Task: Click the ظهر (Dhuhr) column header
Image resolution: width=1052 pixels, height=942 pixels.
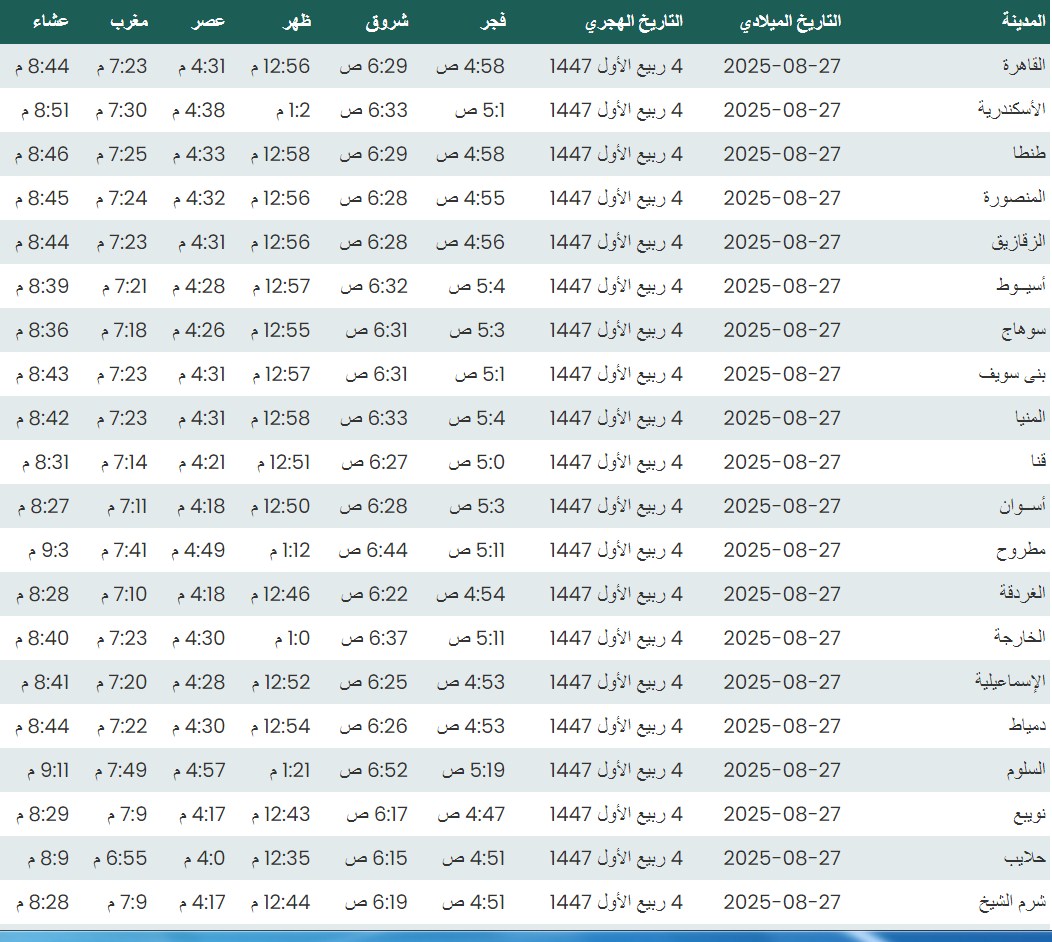Action: pyautogui.click(x=297, y=21)
